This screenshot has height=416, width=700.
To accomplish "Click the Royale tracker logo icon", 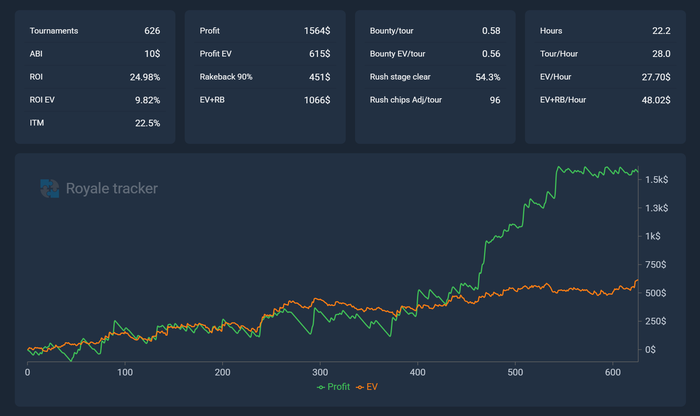I will (x=49, y=187).
